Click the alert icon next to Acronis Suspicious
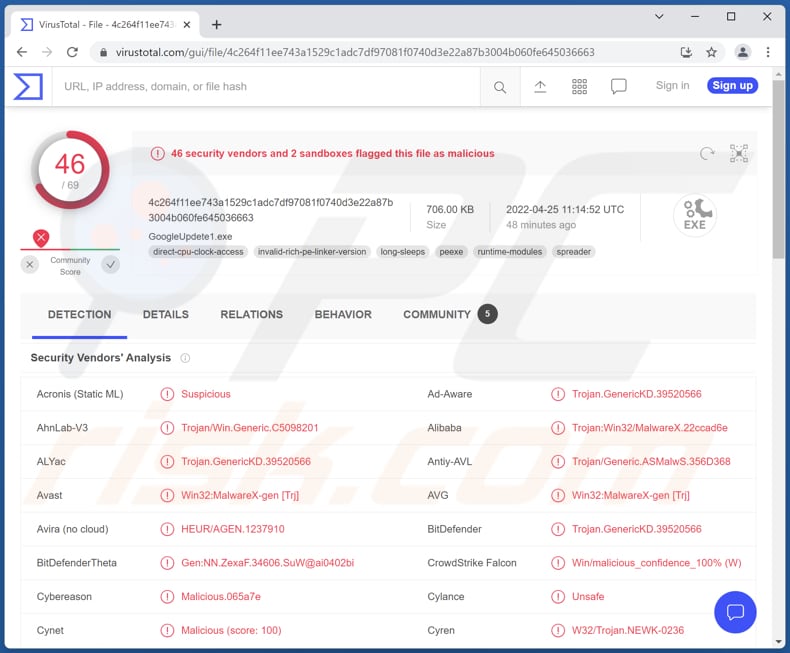Viewport: 790px width, 653px height. tap(167, 394)
